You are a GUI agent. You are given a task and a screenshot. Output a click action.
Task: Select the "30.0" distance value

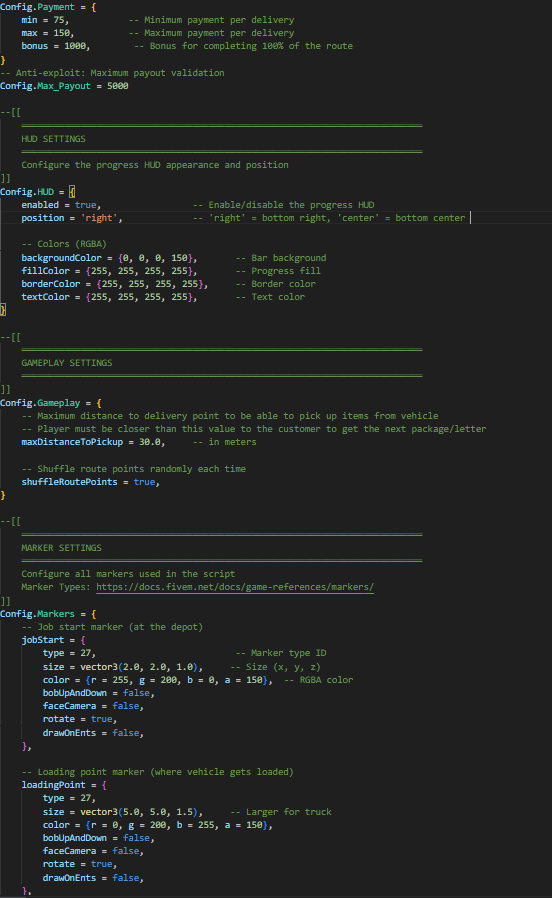pyautogui.click(x=149, y=442)
